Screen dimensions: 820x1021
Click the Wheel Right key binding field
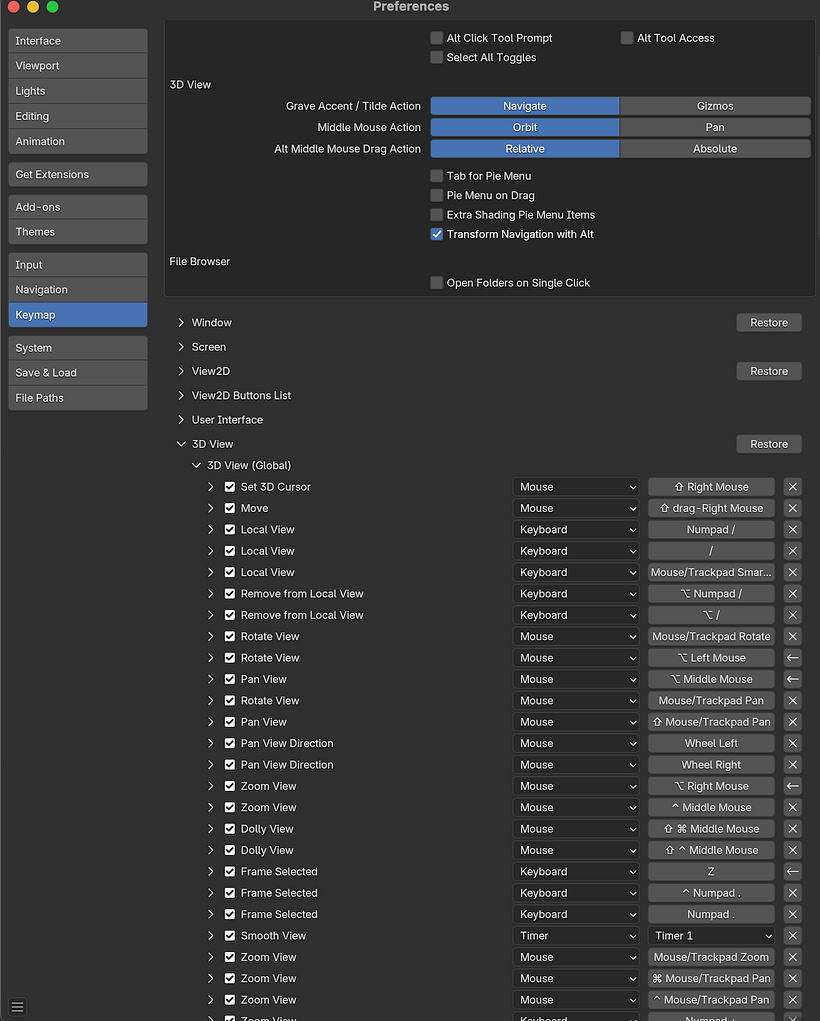(x=711, y=765)
